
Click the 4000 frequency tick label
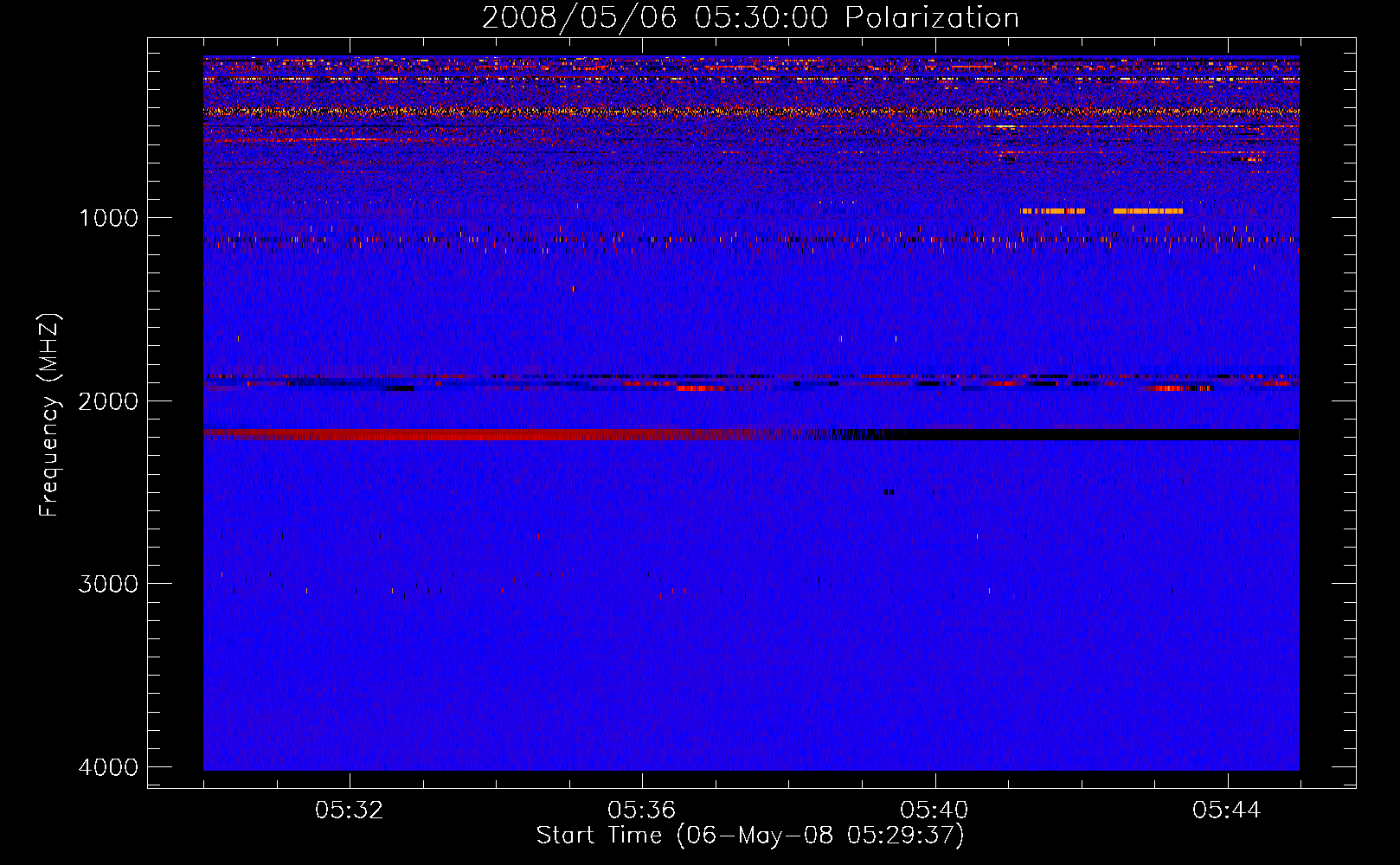pyautogui.click(x=108, y=767)
